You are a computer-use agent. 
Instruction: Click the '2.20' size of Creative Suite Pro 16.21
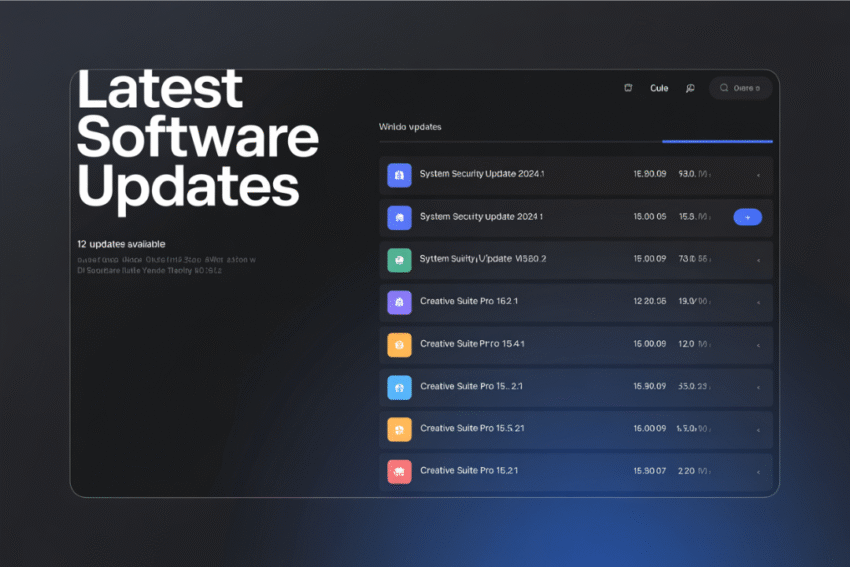pyautogui.click(x=686, y=471)
